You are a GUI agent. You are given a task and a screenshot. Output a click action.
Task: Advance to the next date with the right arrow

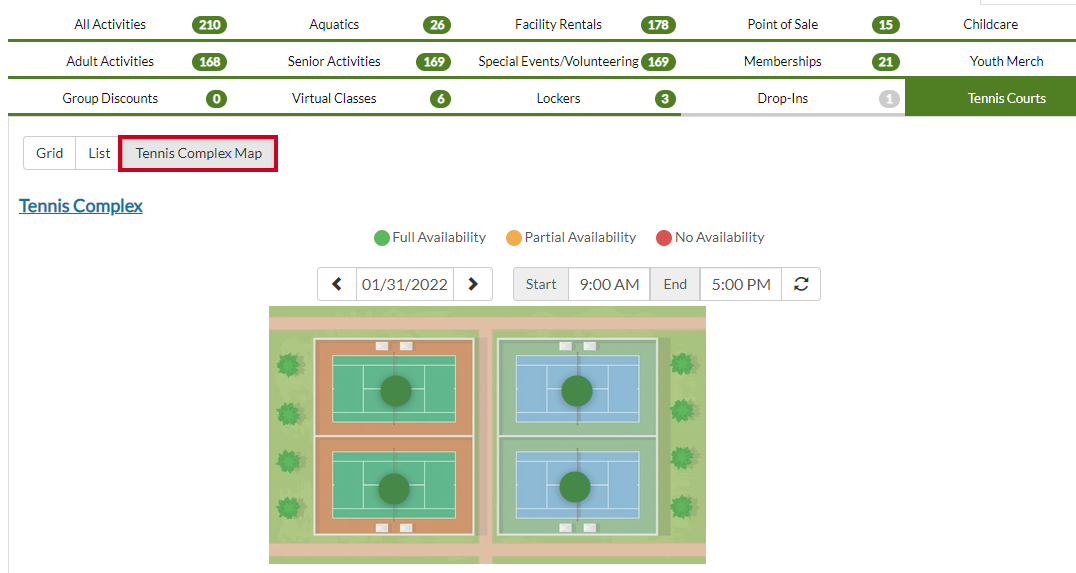pos(473,284)
